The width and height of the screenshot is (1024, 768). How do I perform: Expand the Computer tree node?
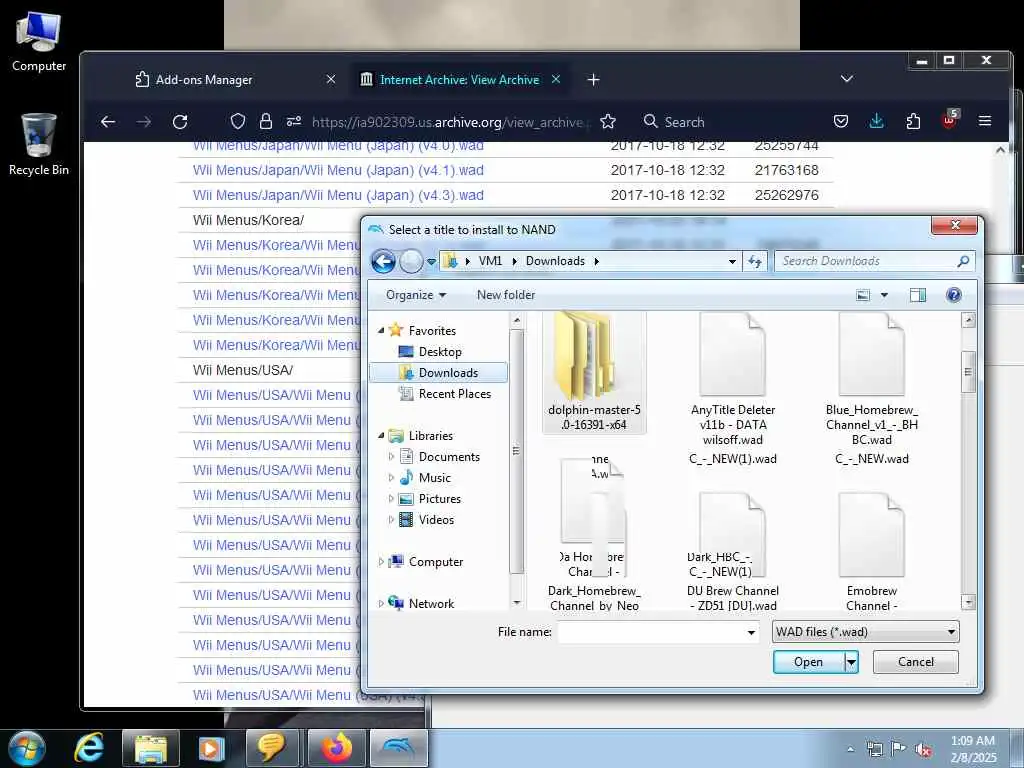(381, 561)
